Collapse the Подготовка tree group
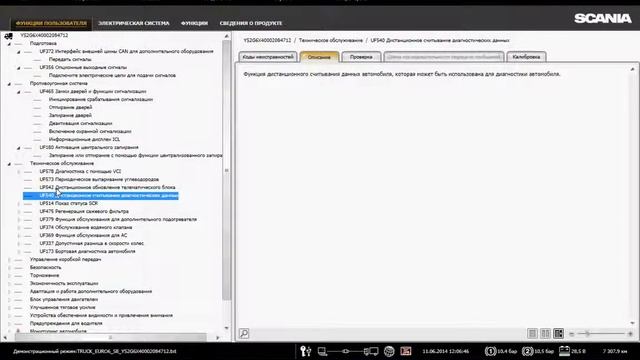Screen dimensions: 640x360 point(9,44)
